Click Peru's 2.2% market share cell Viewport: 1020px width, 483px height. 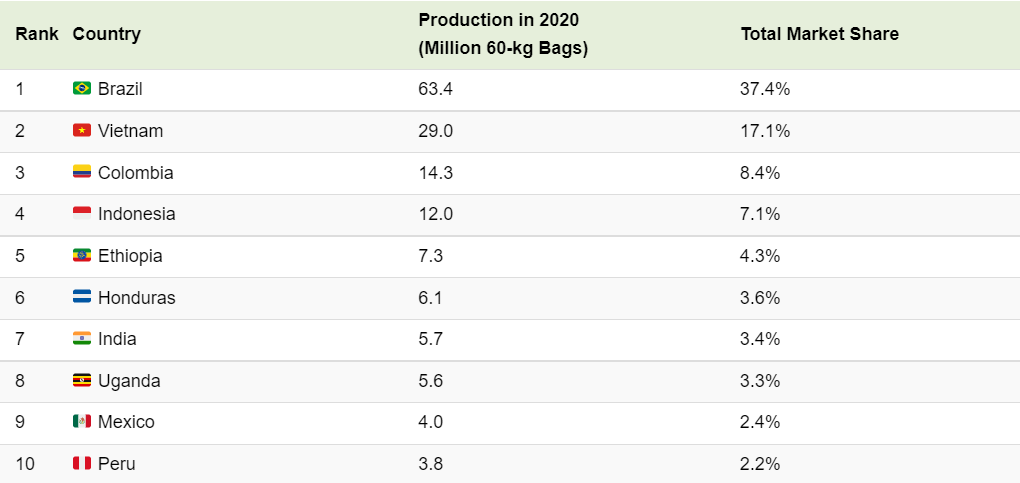[x=760, y=464]
